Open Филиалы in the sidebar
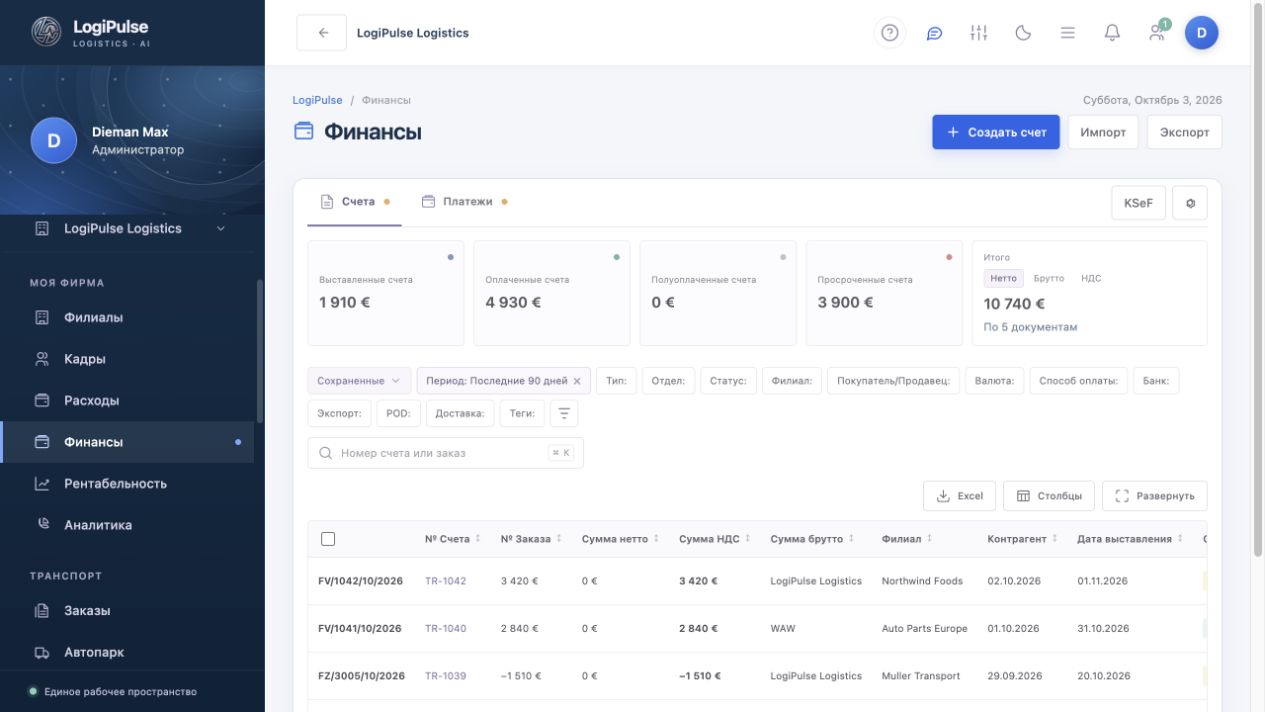 click(x=127, y=317)
